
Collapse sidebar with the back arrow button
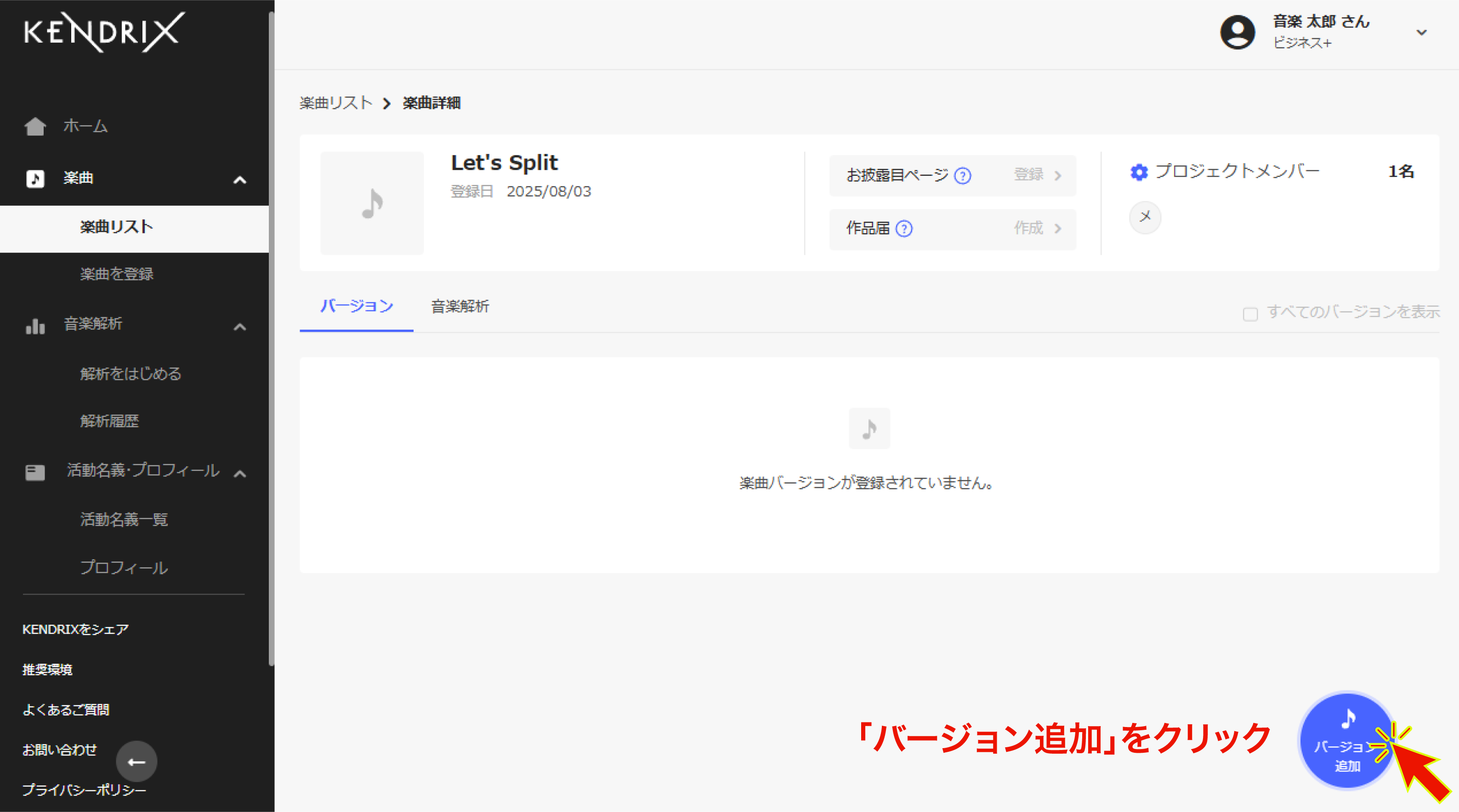tap(136, 761)
